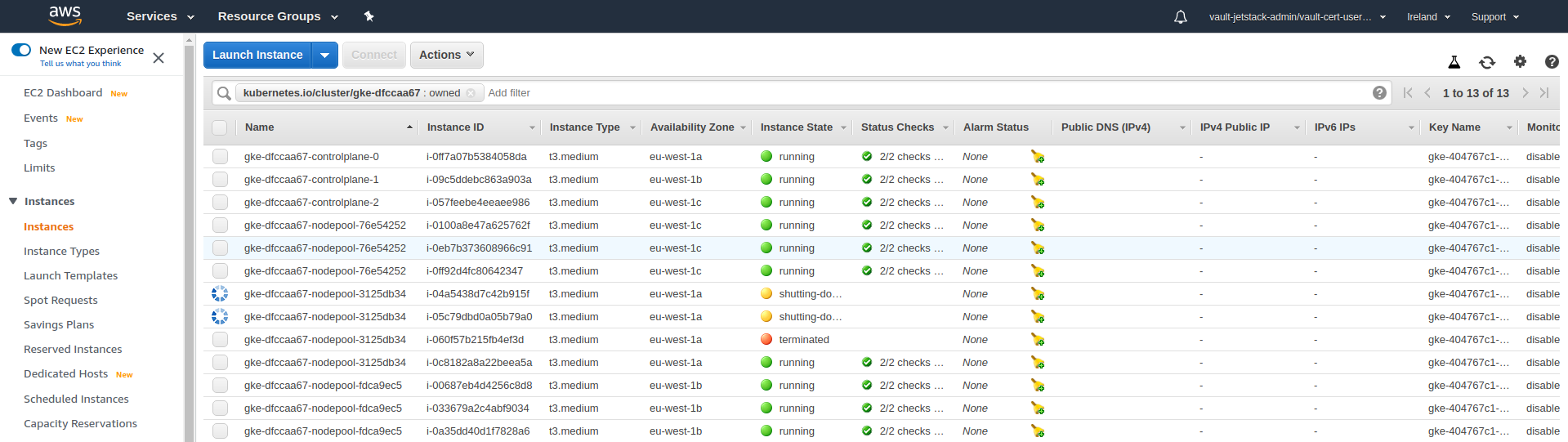
Task: Open Spot Requests in sidebar
Action: (60, 300)
